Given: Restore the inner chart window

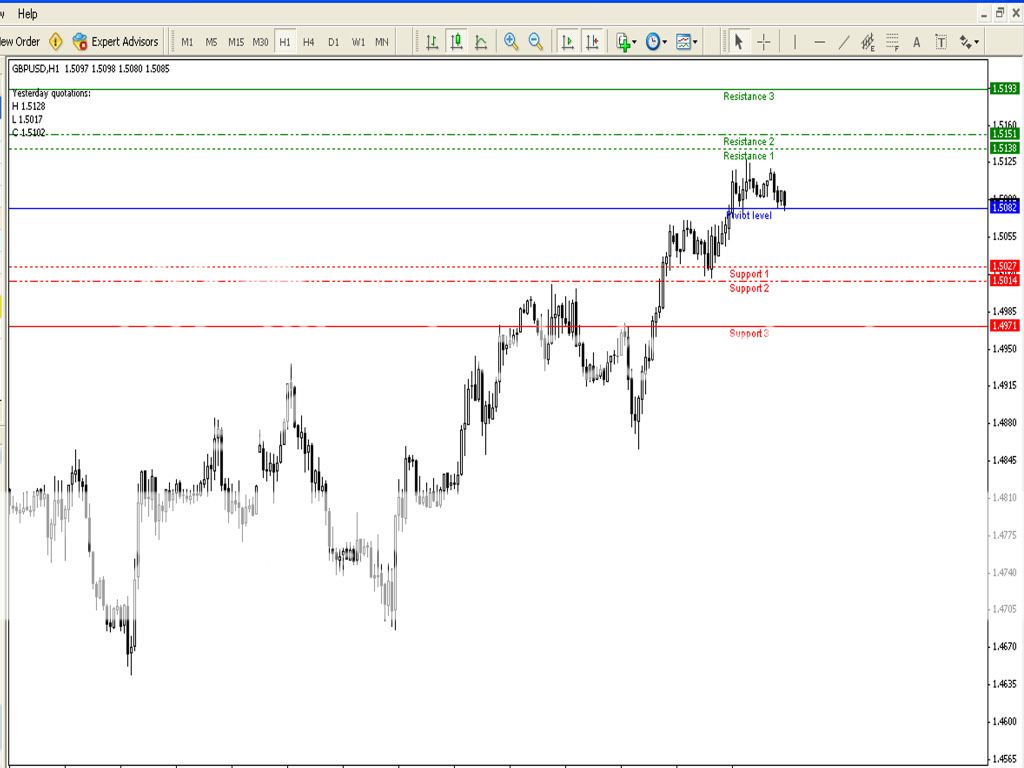Looking at the screenshot, I should point(1000,13).
